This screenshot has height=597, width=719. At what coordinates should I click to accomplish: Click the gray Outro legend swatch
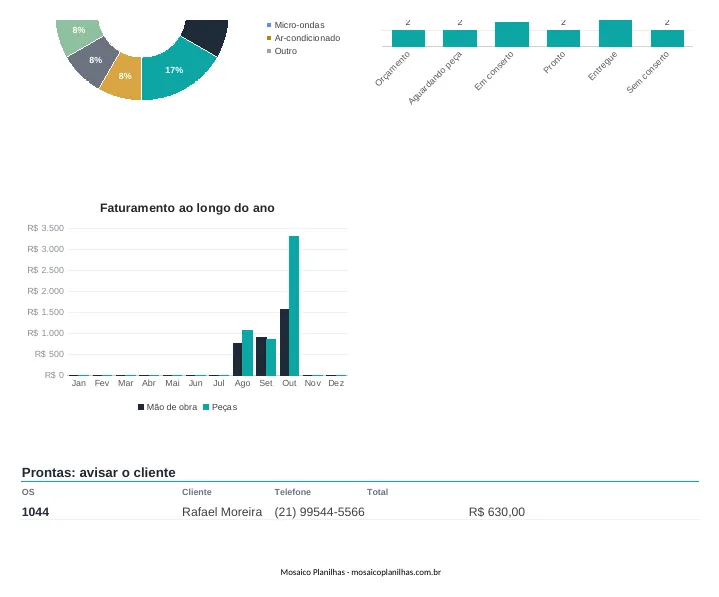pyautogui.click(x=269, y=51)
